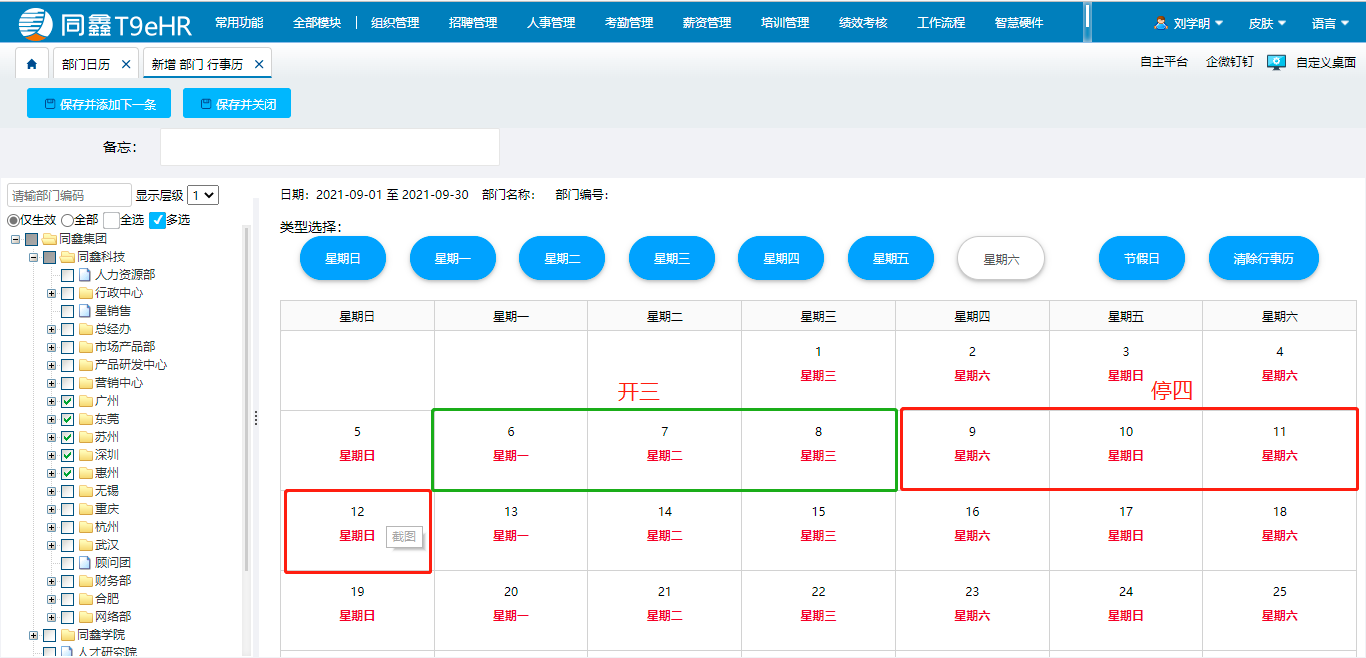Collapse the 同鑫集团 tree node

(x=16, y=239)
